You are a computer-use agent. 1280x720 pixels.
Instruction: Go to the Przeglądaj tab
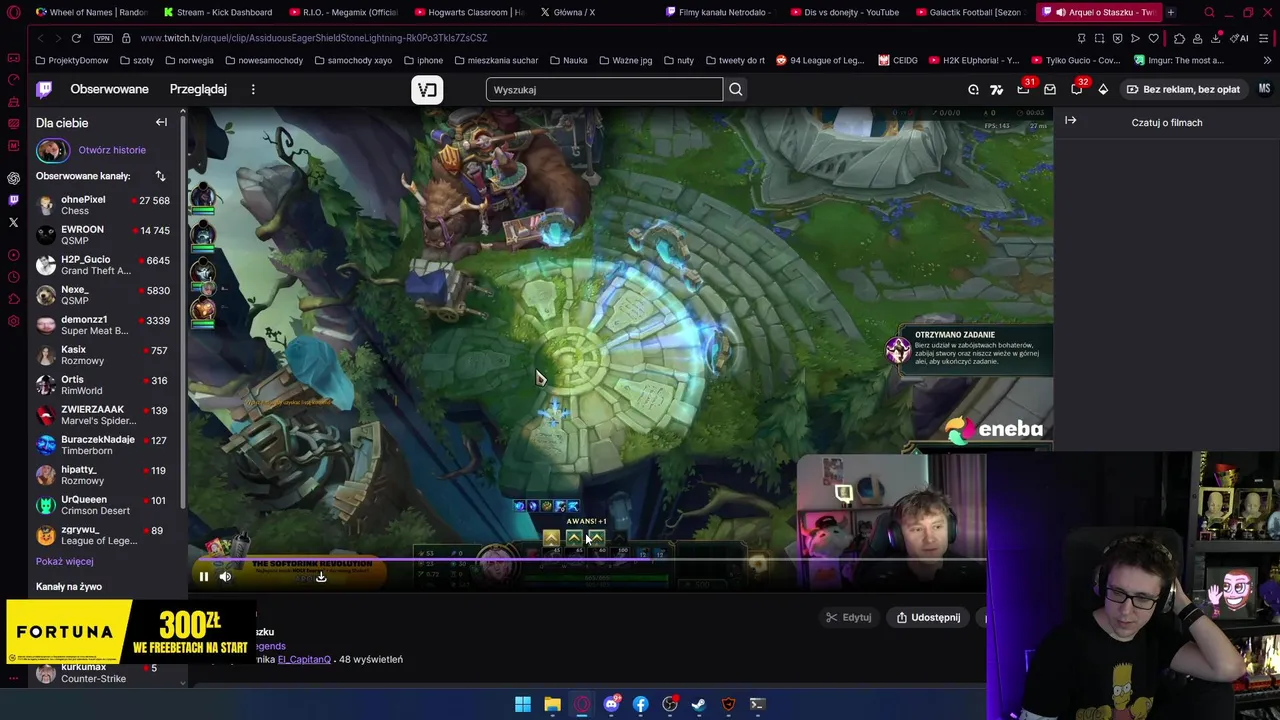(x=198, y=89)
